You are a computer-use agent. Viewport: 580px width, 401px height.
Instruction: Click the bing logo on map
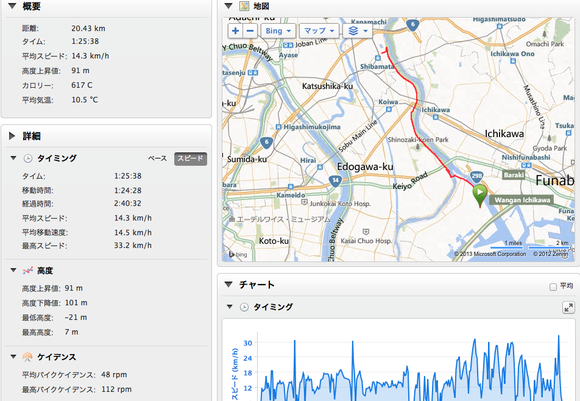[238, 254]
